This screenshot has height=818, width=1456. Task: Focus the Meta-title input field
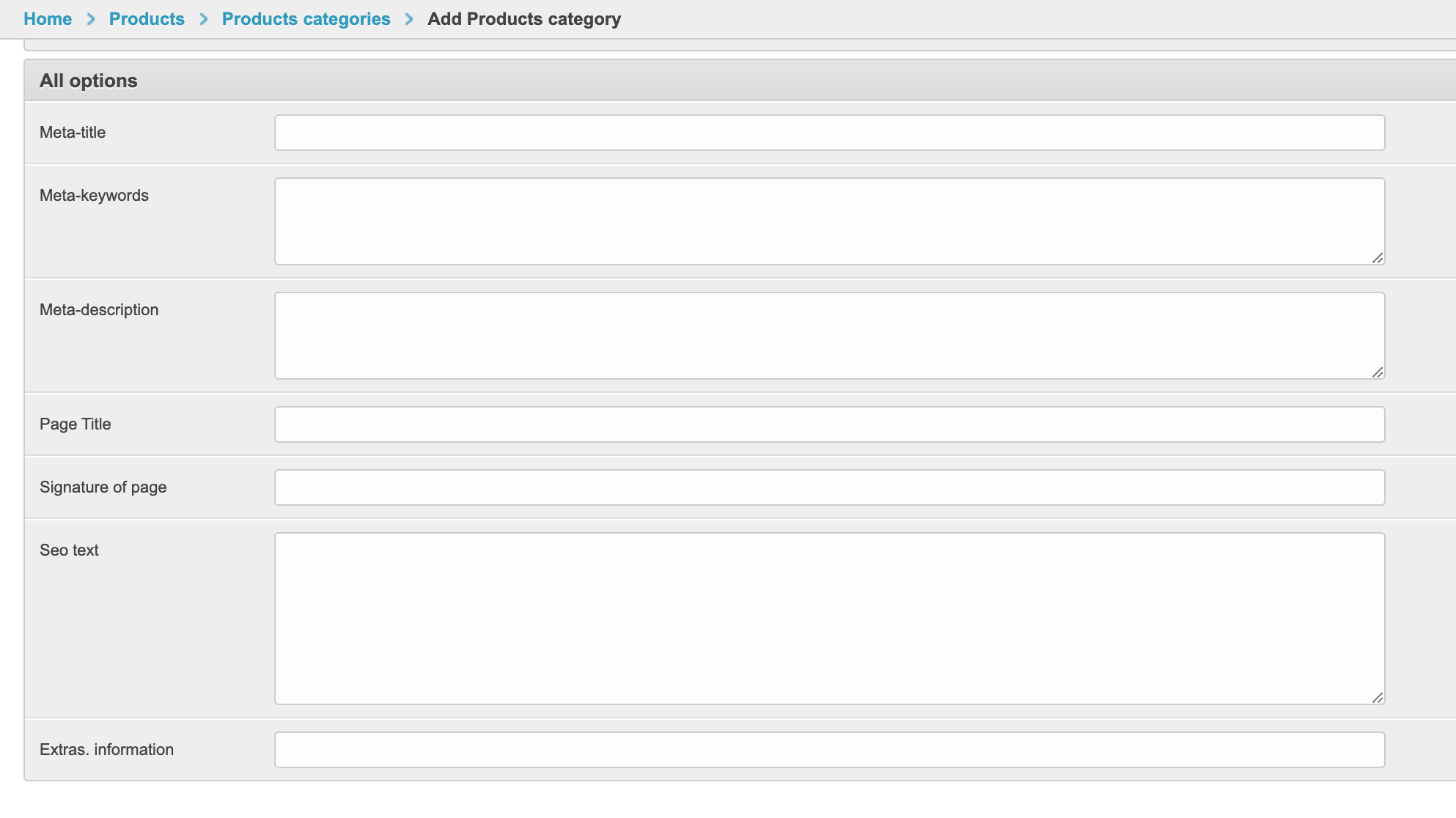(x=829, y=133)
